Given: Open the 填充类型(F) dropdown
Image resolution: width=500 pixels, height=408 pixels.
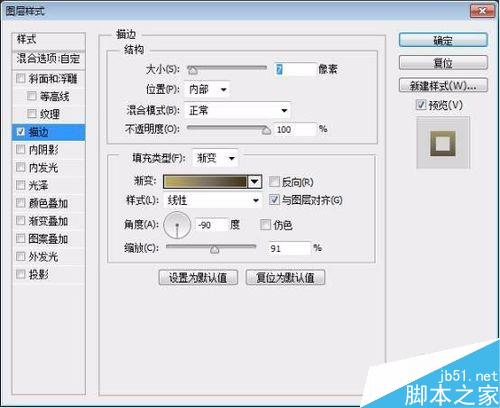Looking at the screenshot, I should pyautogui.click(x=215, y=158).
